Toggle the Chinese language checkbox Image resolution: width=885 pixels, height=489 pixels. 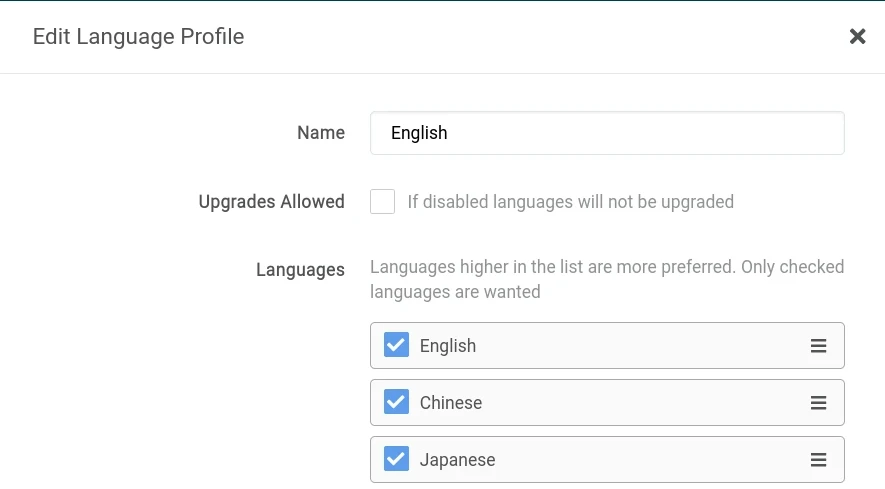396,402
